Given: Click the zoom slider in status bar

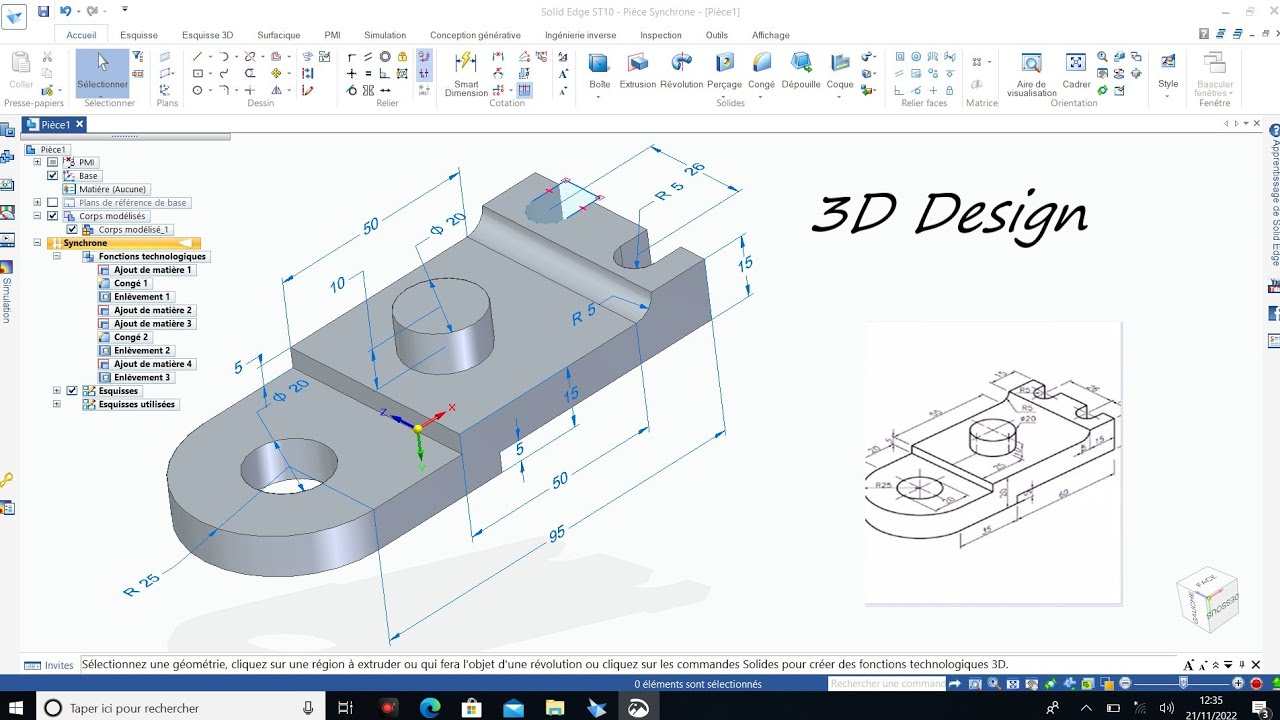Looking at the screenshot, I should coord(1183,683).
